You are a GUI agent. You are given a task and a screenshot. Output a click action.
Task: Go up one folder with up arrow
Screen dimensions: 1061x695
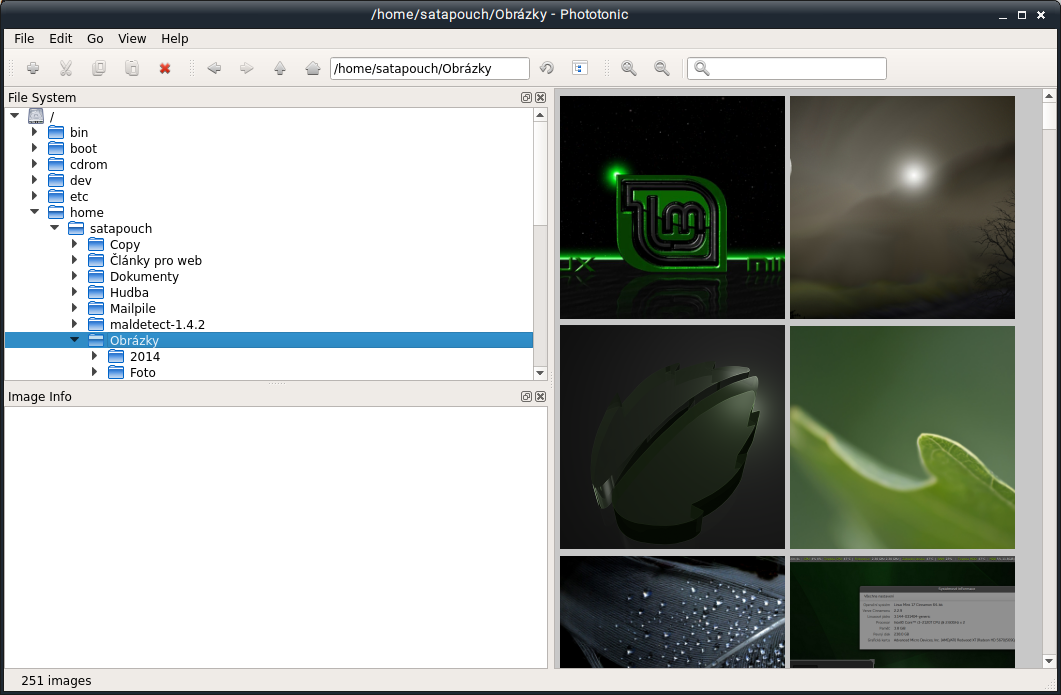[279, 68]
